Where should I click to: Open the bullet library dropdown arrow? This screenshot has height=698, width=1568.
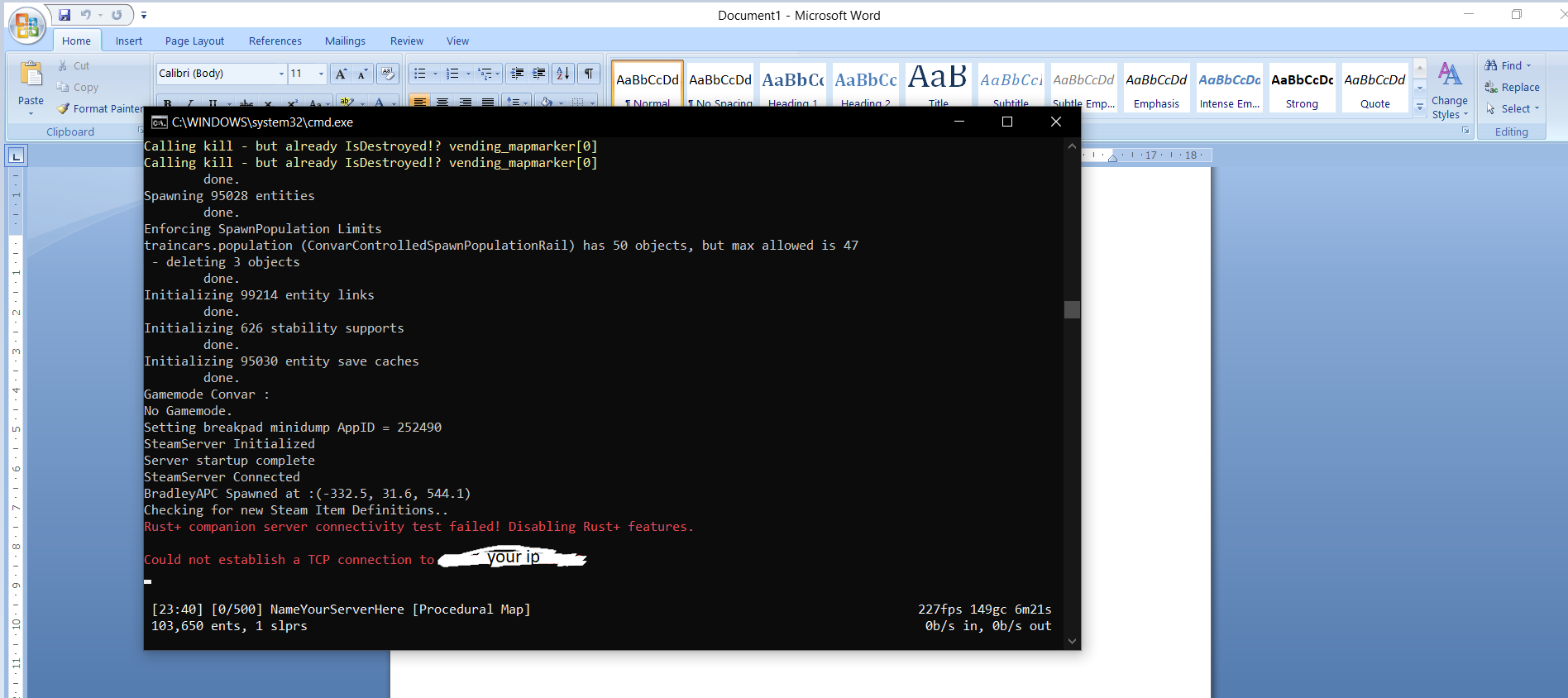click(x=436, y=74)
